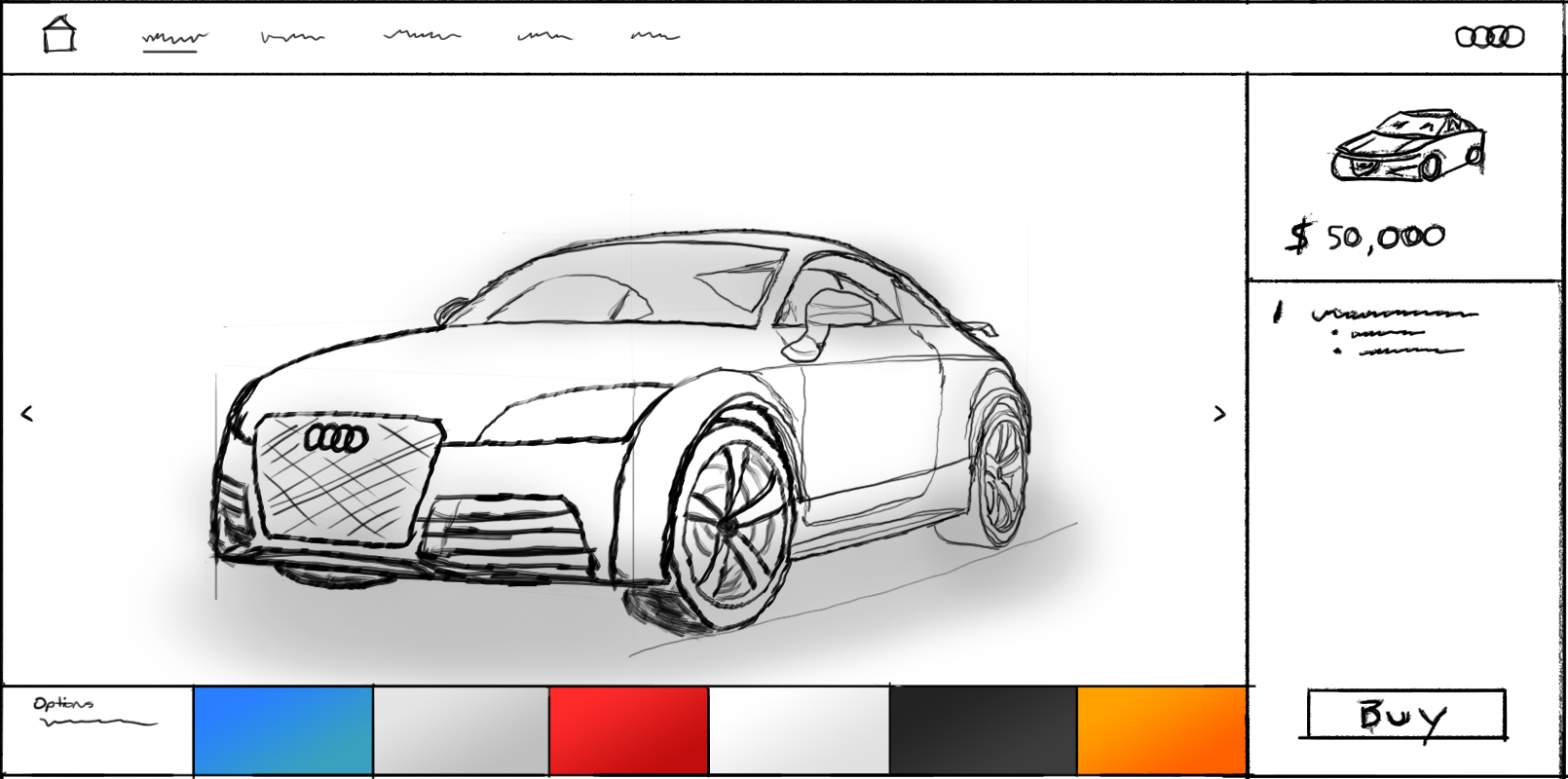Select the black car color swatch
Screen dimensions: 1568x779
point(984,731)
